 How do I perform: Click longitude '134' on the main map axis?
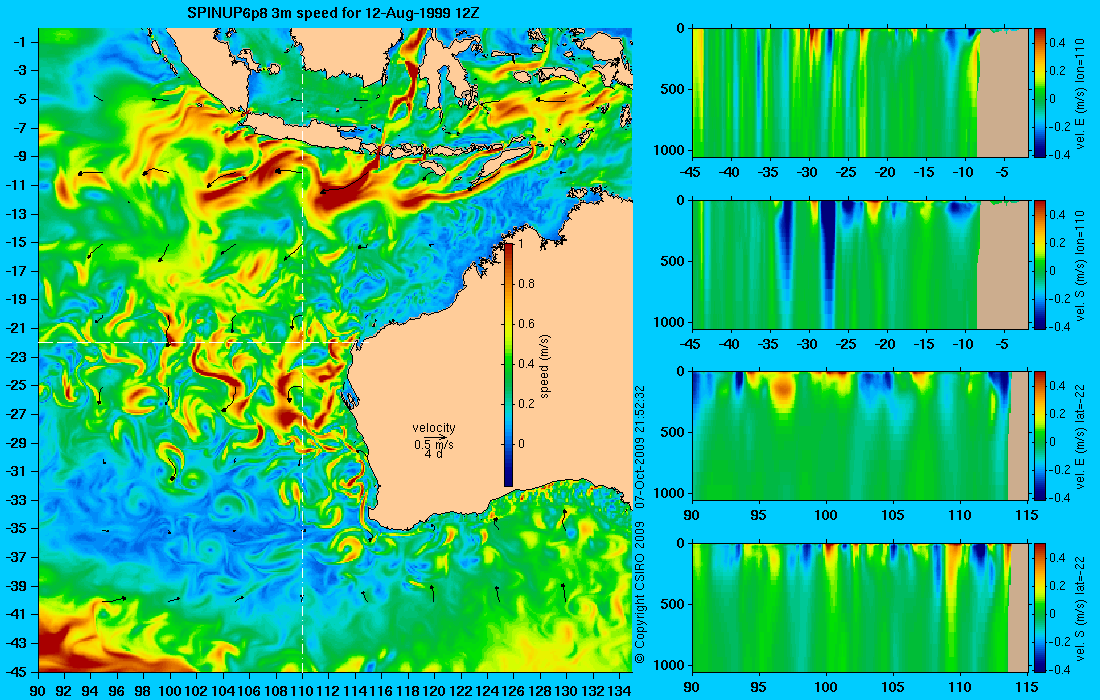pyautogui.click(x=619, y=690)
